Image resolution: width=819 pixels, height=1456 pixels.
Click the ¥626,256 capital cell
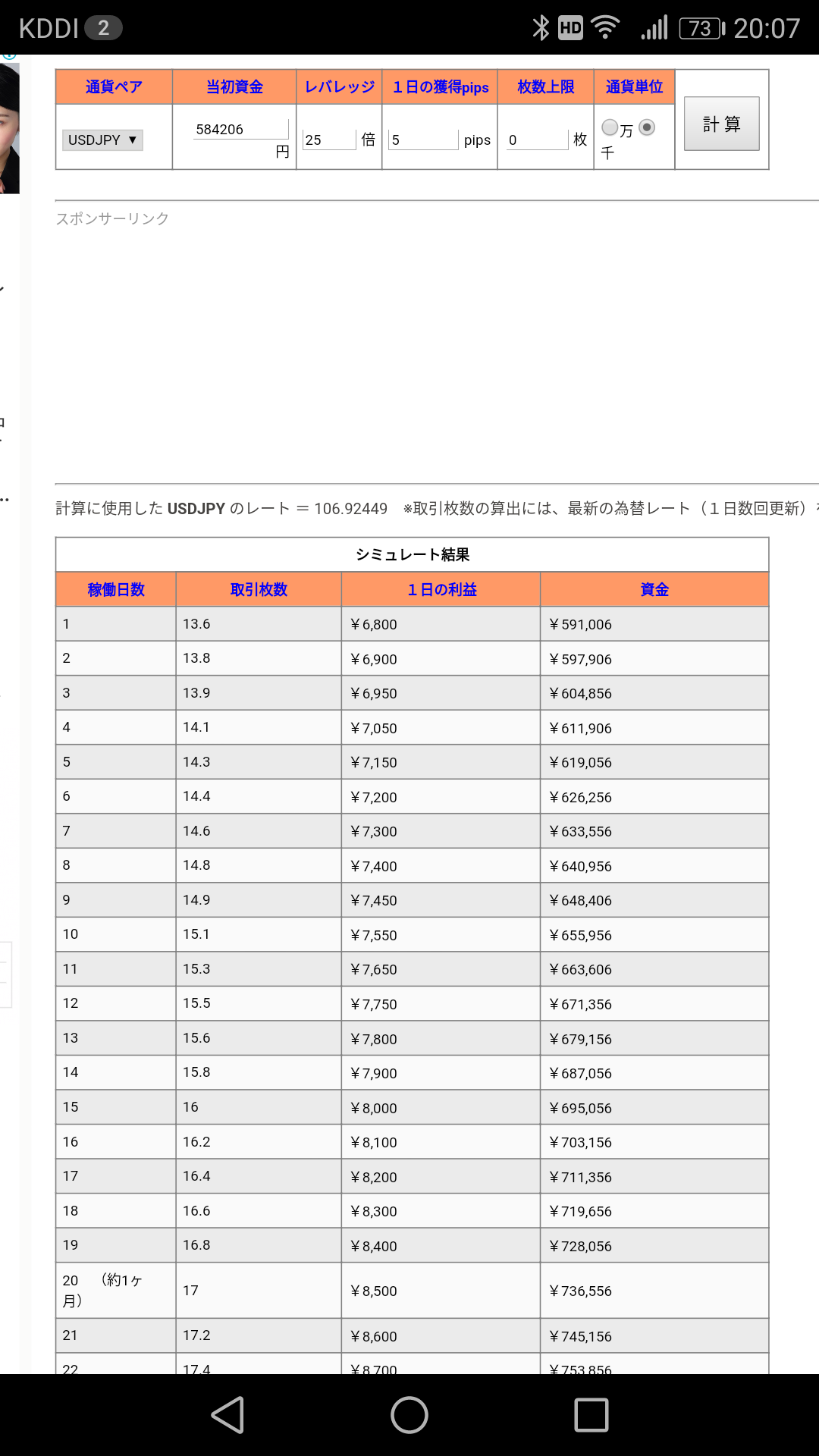pyautogui.click(x=654, y=797)
